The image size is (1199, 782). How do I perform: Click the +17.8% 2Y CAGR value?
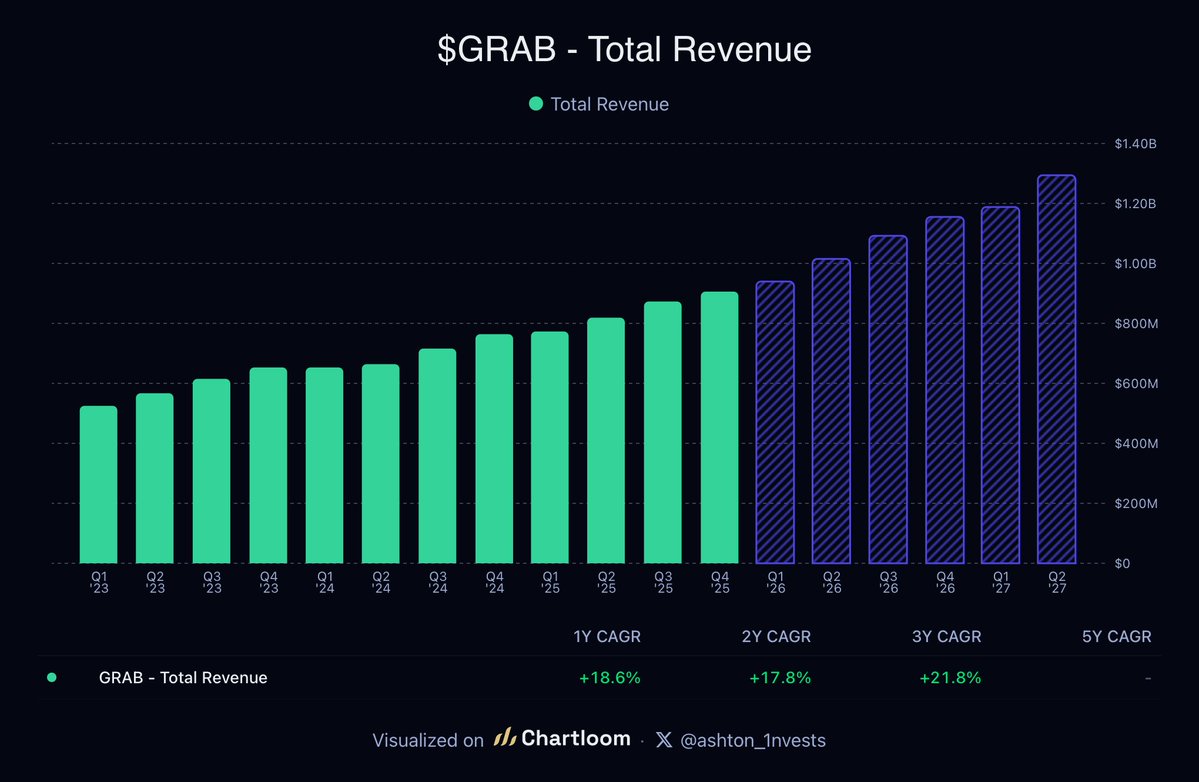click(x=780, y=678)
